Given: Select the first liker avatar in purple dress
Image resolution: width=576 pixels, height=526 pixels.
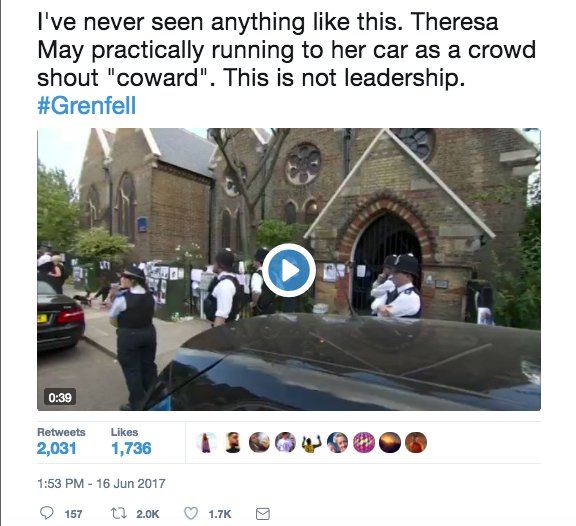Looking at the screenshot, I should (x=206, y=442).
